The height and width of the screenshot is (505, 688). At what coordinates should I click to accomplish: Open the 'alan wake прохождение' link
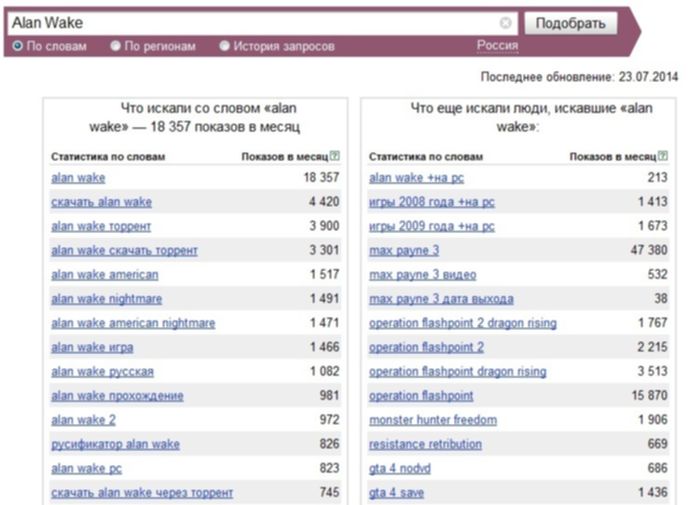tap(117, 396)
